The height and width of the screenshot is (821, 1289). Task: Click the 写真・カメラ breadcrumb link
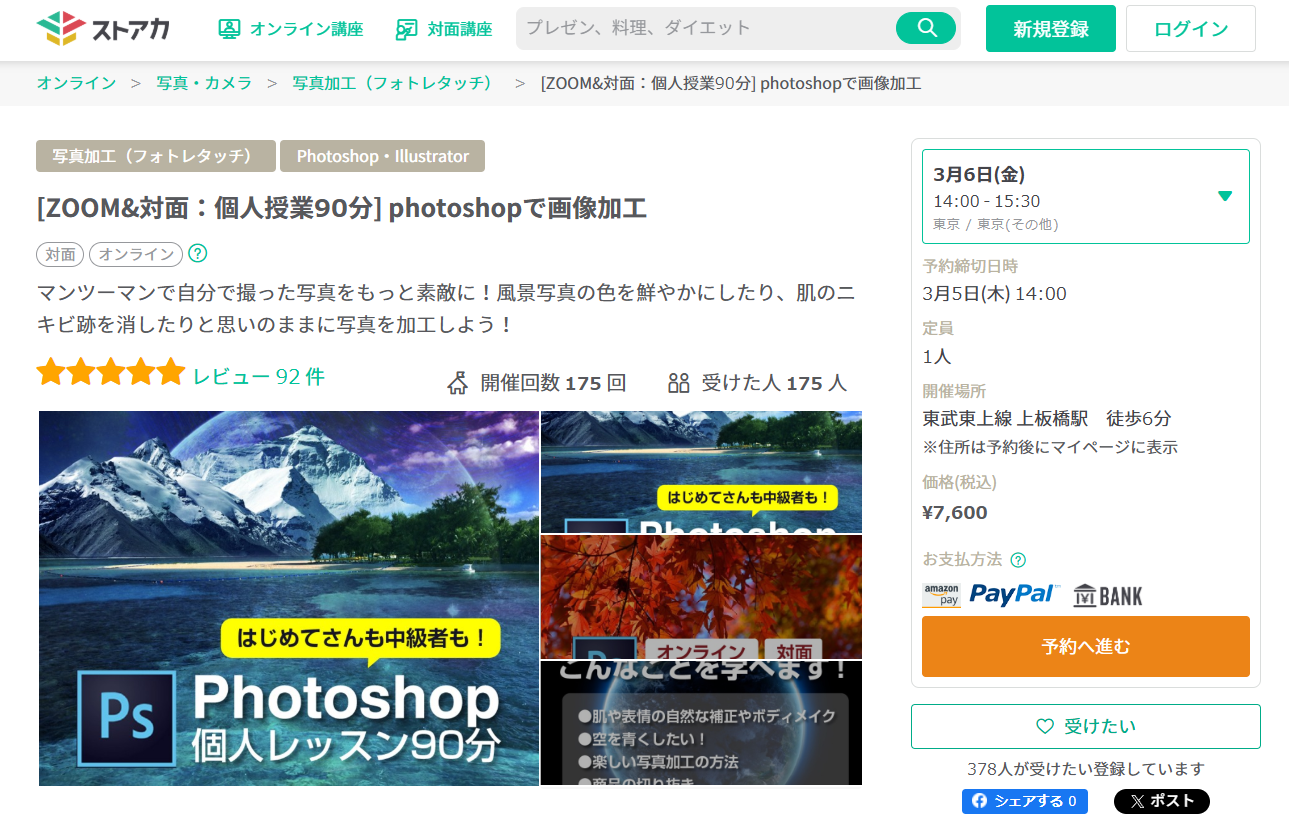pyautogui.click(x=204, y=83)
